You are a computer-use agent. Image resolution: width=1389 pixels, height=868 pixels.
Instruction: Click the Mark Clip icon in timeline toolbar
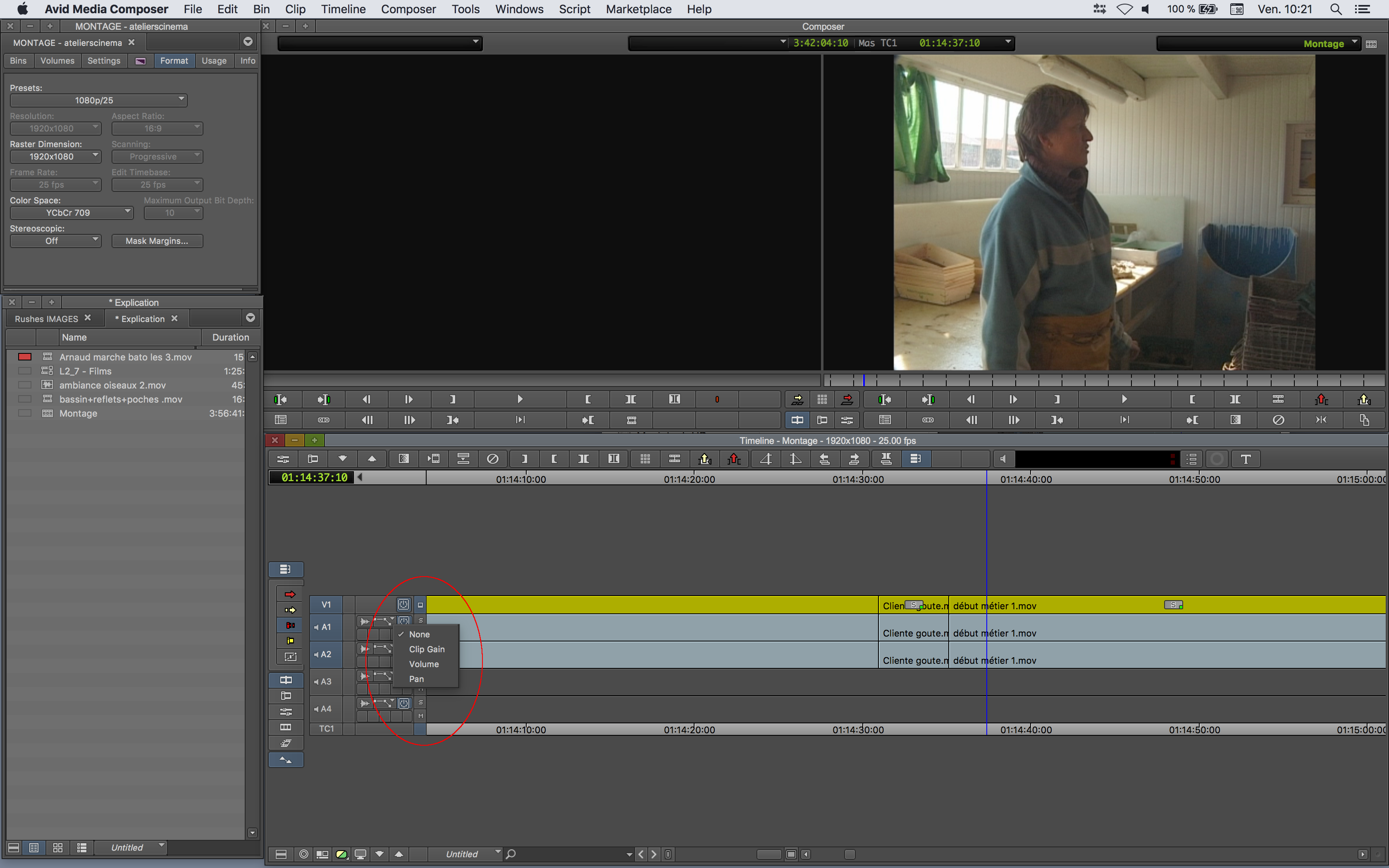[x=584, y=459]
